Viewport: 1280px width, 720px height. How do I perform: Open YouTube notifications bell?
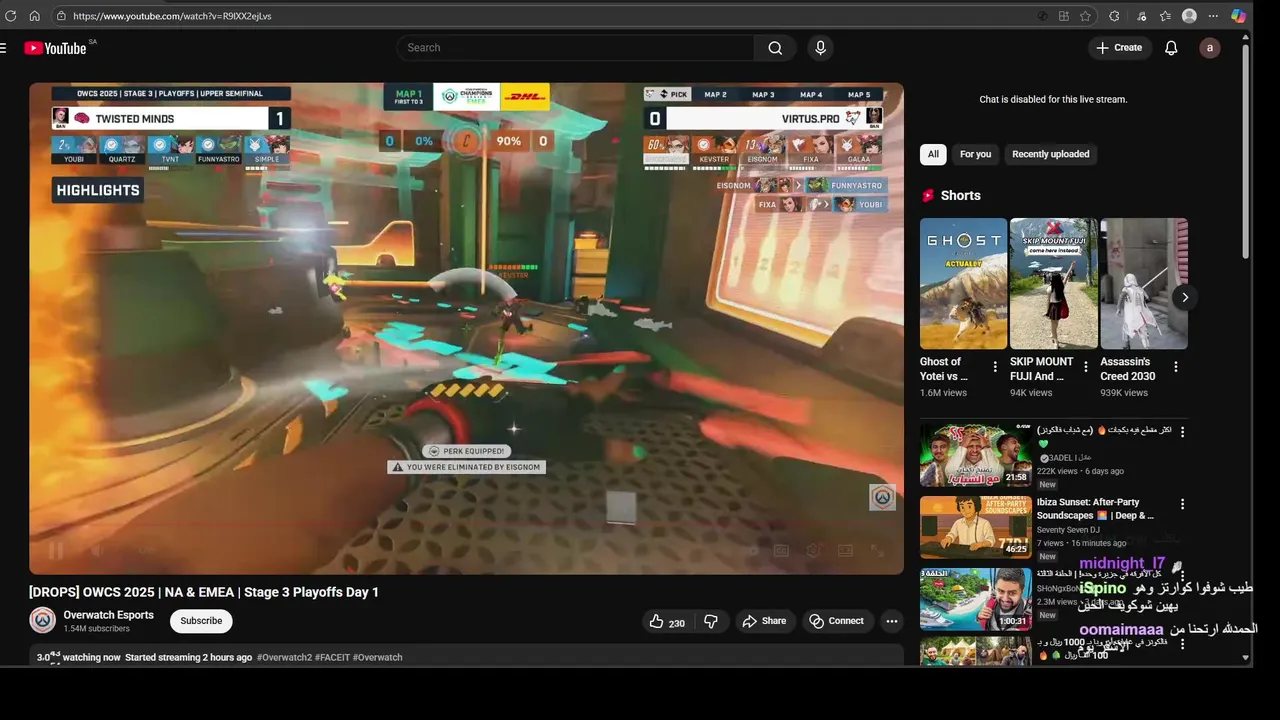tap(1171, 48)
